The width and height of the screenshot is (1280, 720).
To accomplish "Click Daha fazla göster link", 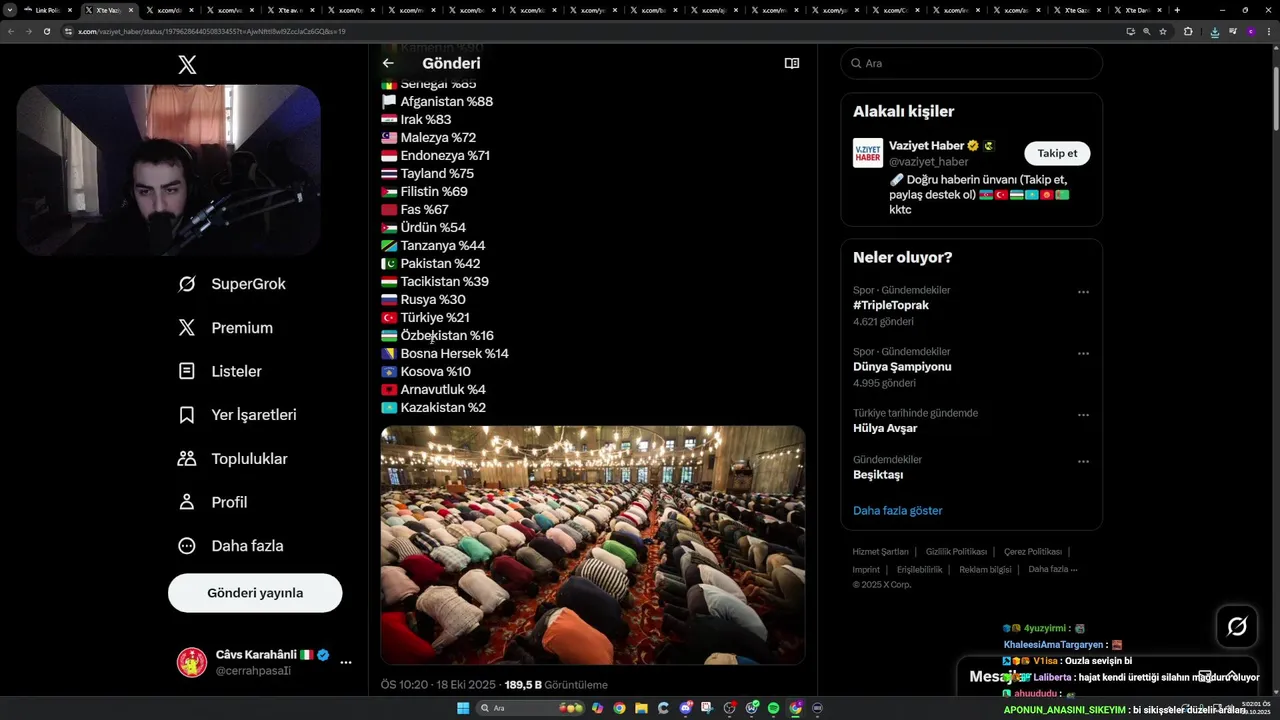I will click(x=898, y=511).
